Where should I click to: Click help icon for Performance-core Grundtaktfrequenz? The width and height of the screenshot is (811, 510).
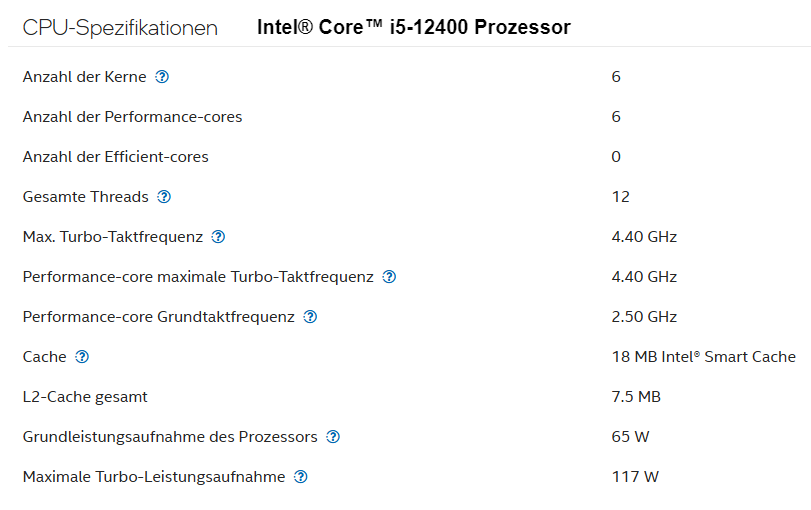pyautogui.click(x=310, y=317)
